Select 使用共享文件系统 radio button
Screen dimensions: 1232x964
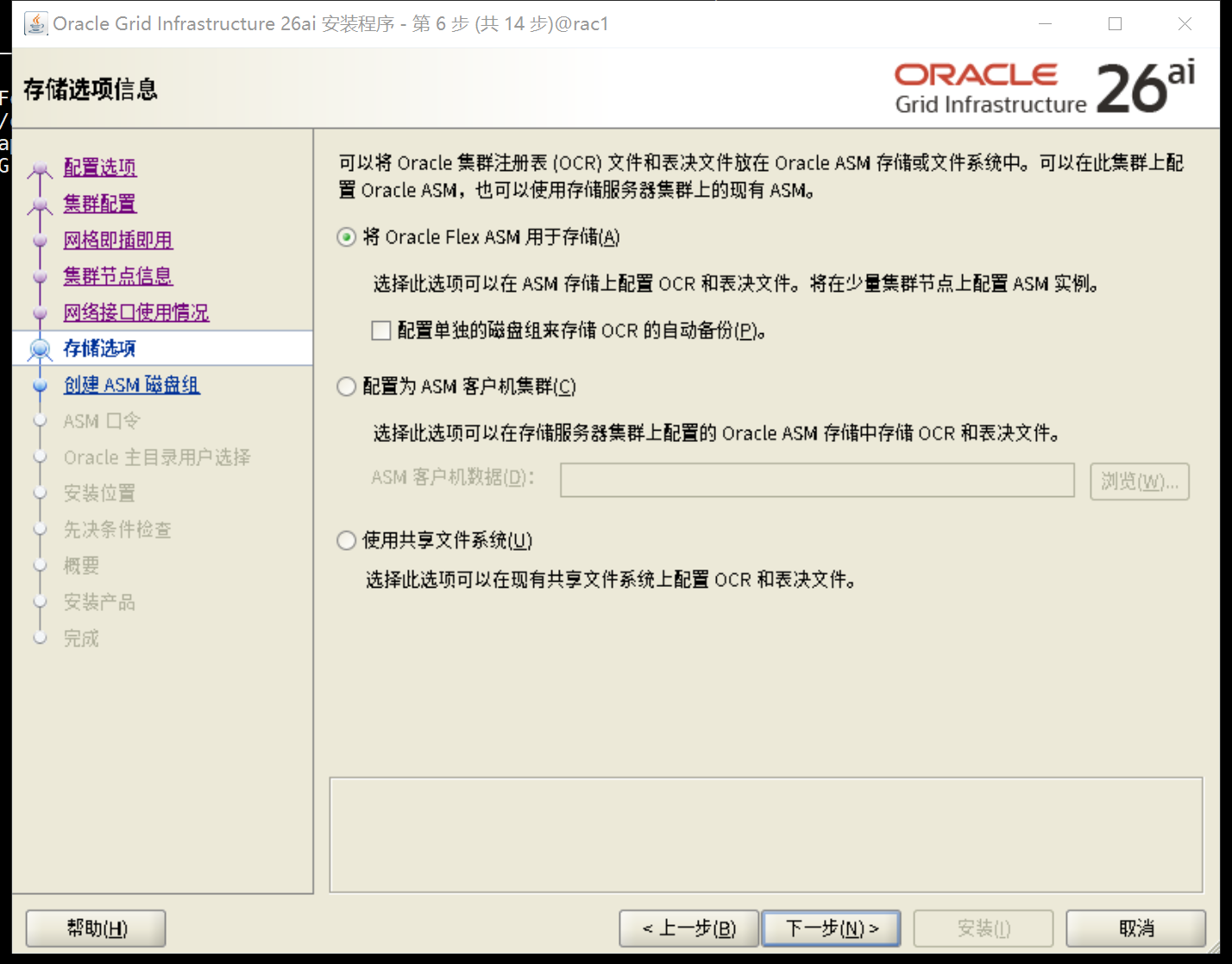(346, 540)
